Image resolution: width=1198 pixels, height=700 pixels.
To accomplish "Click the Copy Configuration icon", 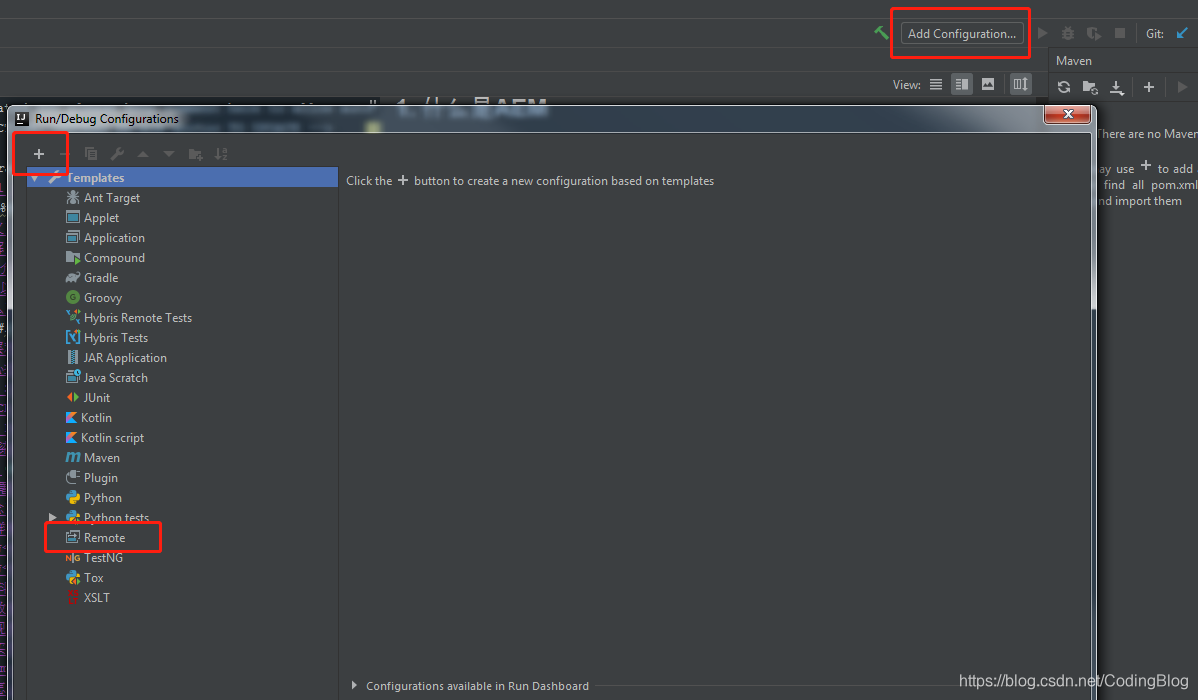I will pyautogui.click(x=91, y=154).
